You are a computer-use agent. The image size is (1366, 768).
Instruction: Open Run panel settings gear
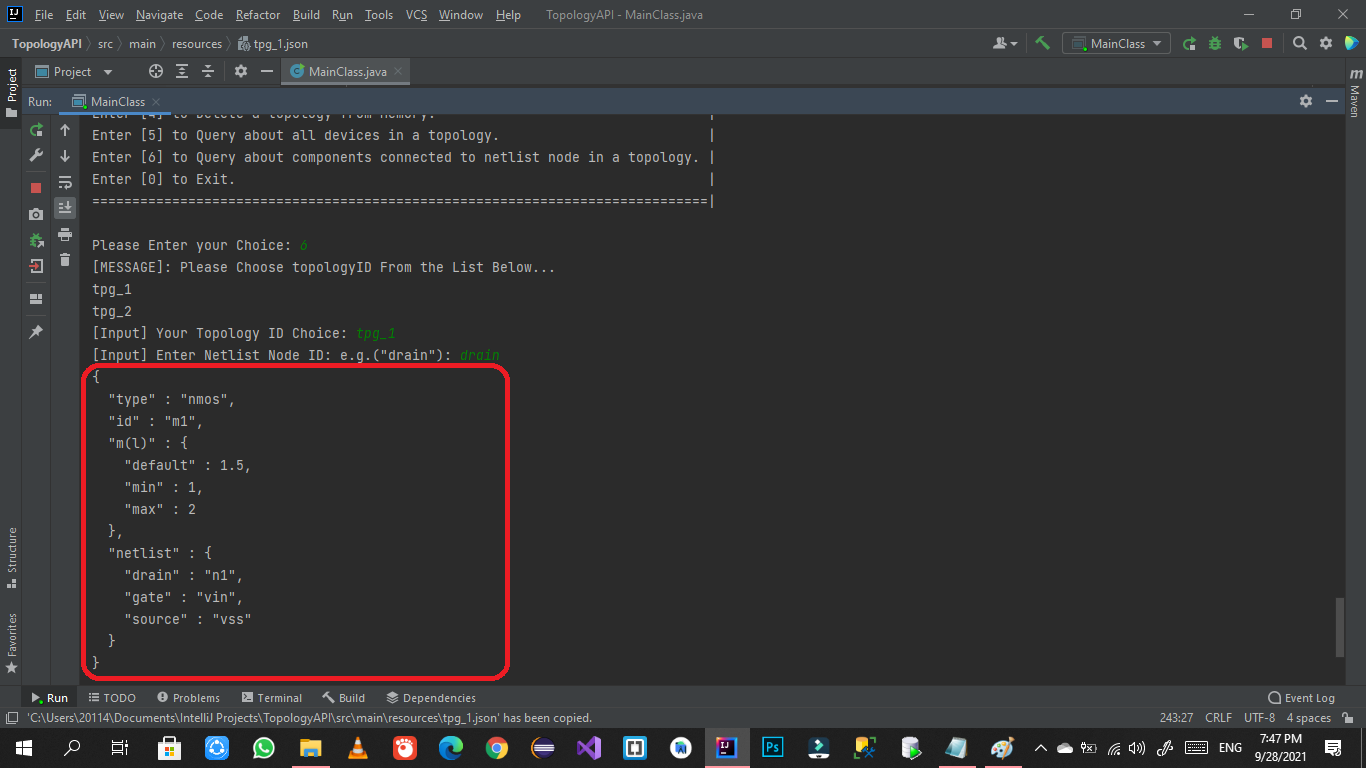[1306, 102]
